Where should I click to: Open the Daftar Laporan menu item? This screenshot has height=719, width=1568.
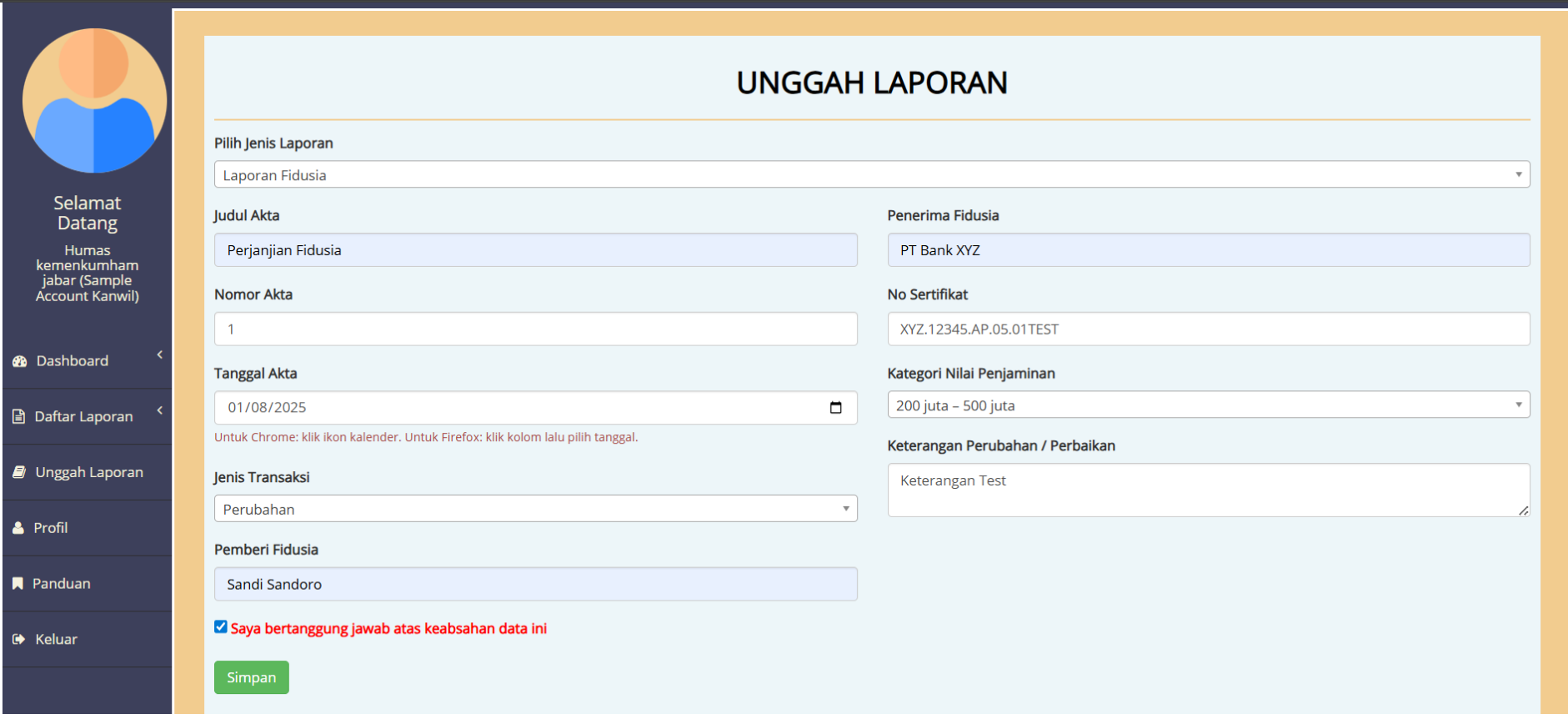tap(87, 416)
